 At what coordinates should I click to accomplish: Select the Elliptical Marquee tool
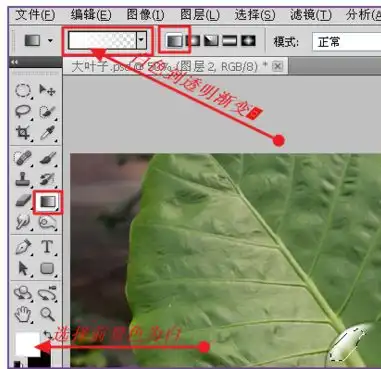[23, 90]
